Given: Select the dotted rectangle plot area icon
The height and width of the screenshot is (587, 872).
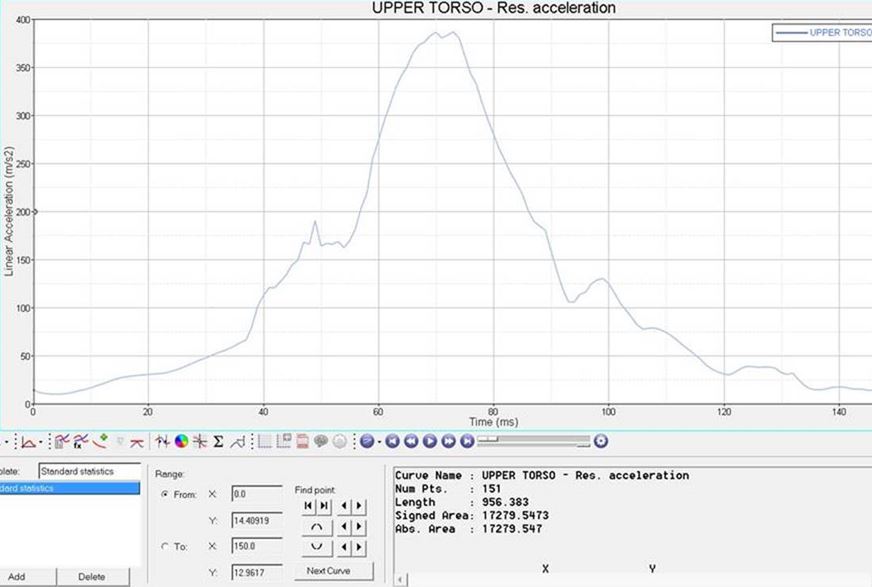Looking at the screenshot, I should pyautogui.click(x=265, y=442).
